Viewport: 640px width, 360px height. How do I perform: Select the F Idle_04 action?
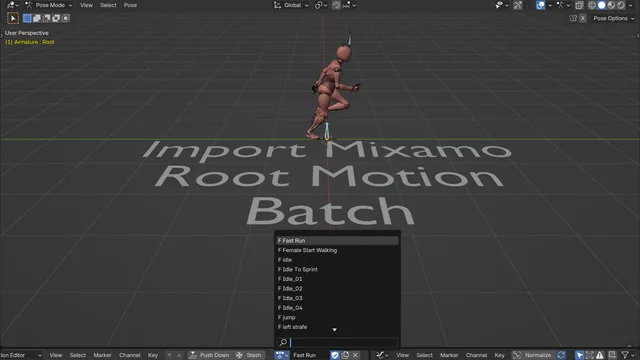(x=337, y=308)
